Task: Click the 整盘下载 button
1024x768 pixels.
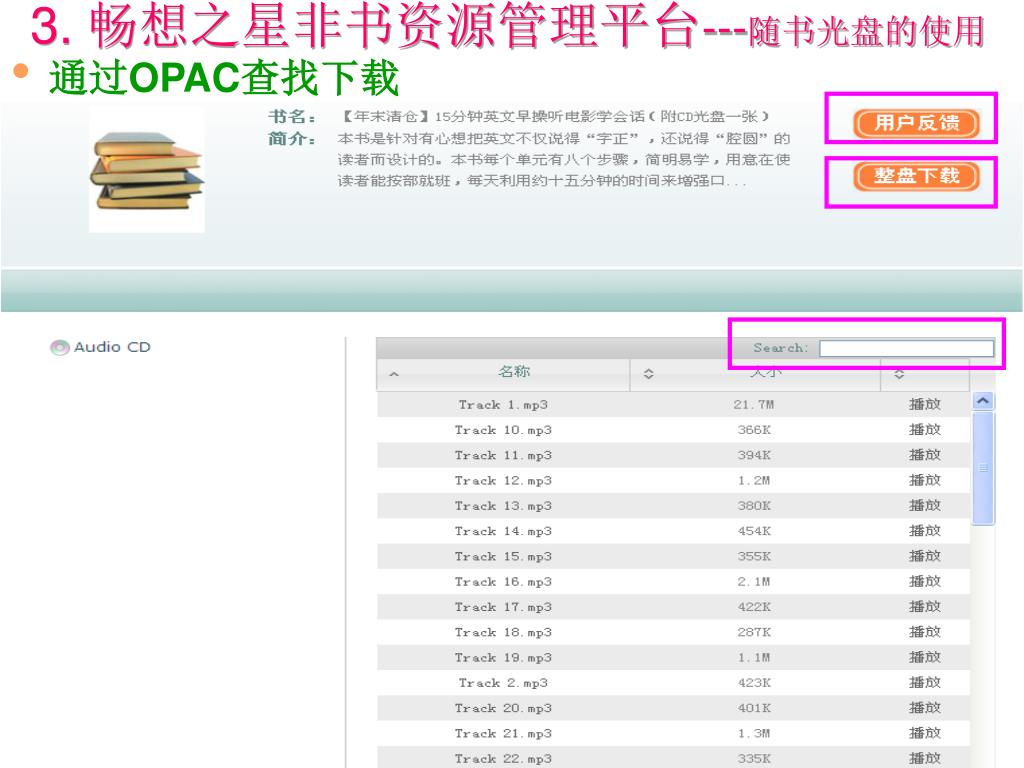Action: coord(916,176)
